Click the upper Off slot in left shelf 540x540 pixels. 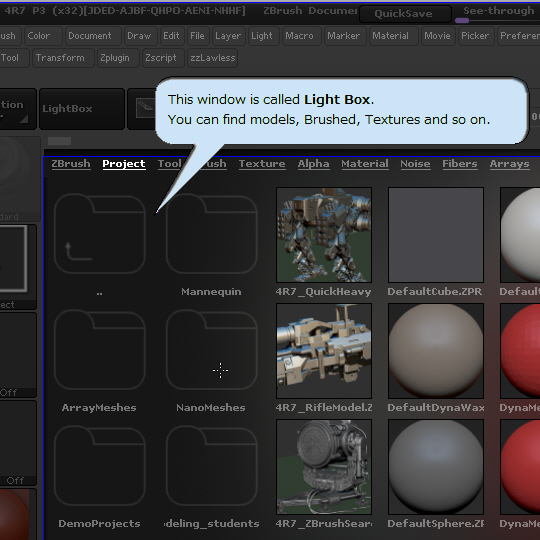[18, 355]
